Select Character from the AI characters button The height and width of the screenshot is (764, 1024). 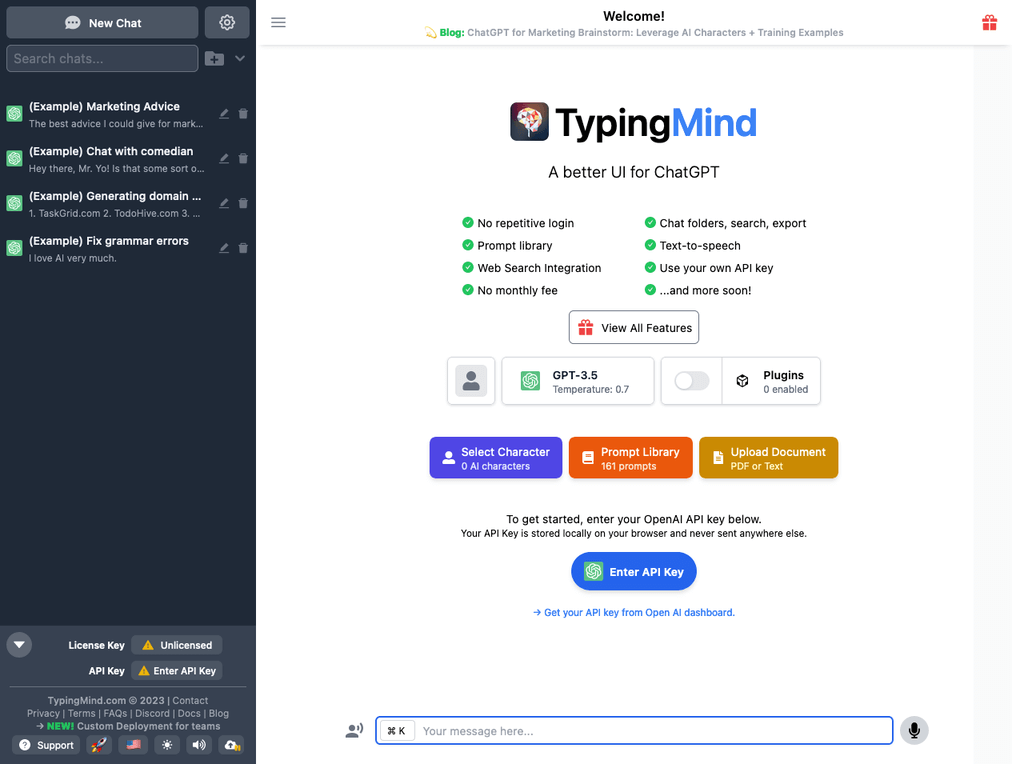[495, 457]
